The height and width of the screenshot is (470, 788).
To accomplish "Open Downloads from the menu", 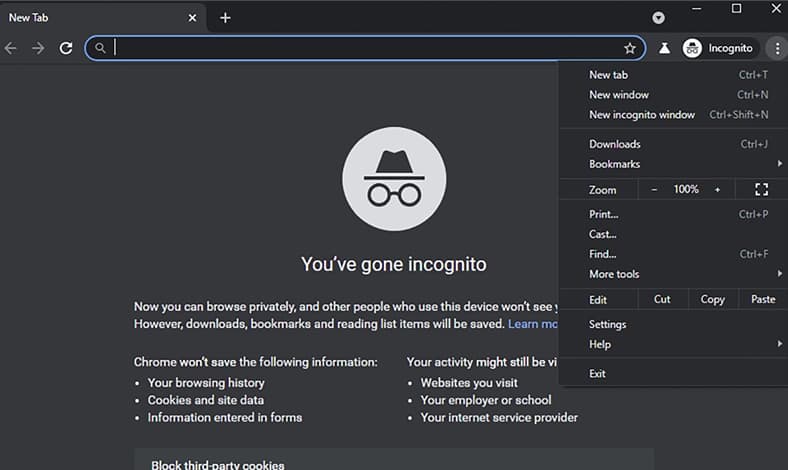I will point(673,144).
